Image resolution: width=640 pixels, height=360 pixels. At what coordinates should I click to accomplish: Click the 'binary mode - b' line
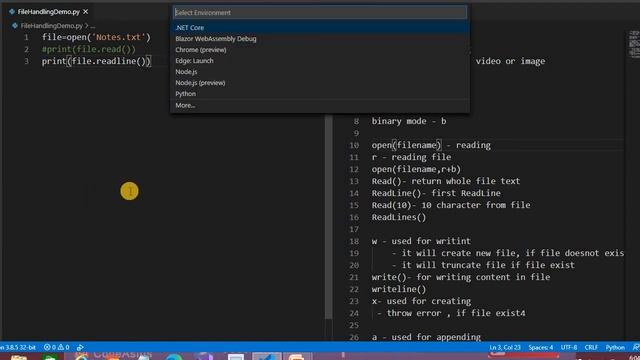[x=409, y=121]
